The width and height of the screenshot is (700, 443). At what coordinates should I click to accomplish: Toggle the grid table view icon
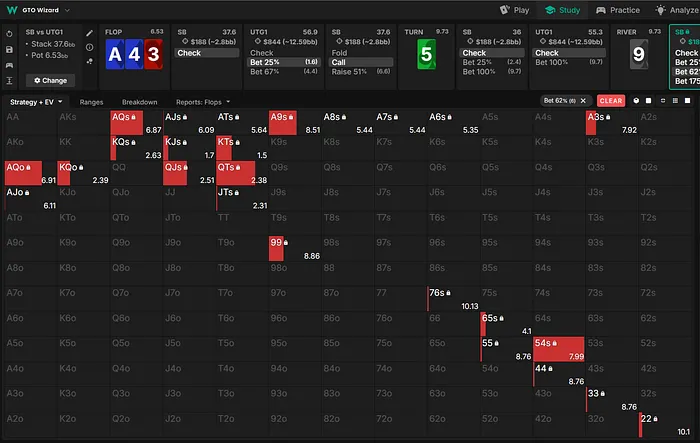675,101
